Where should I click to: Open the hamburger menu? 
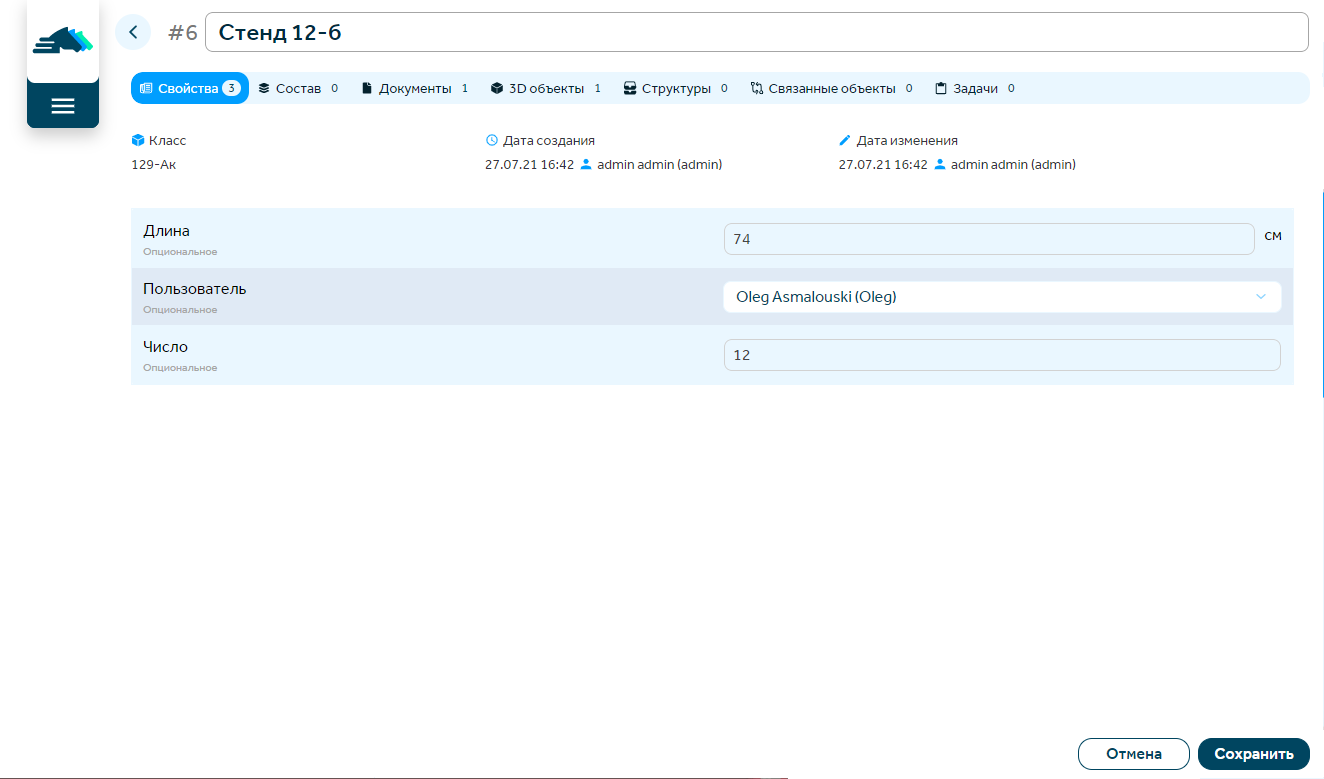coord(63,106)
